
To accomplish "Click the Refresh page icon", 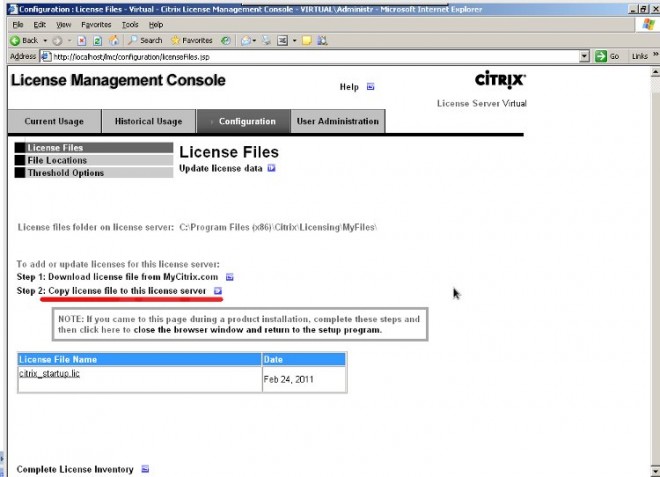I will [97, 40].
